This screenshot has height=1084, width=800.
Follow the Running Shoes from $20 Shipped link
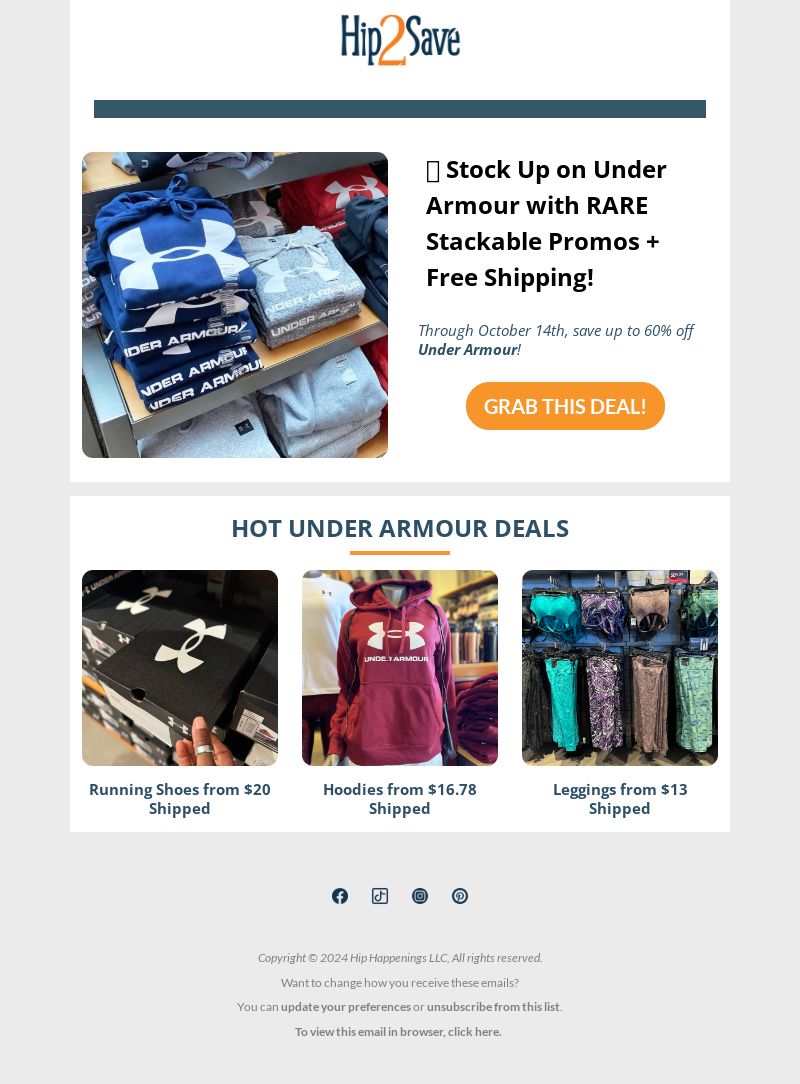(180, 798)
